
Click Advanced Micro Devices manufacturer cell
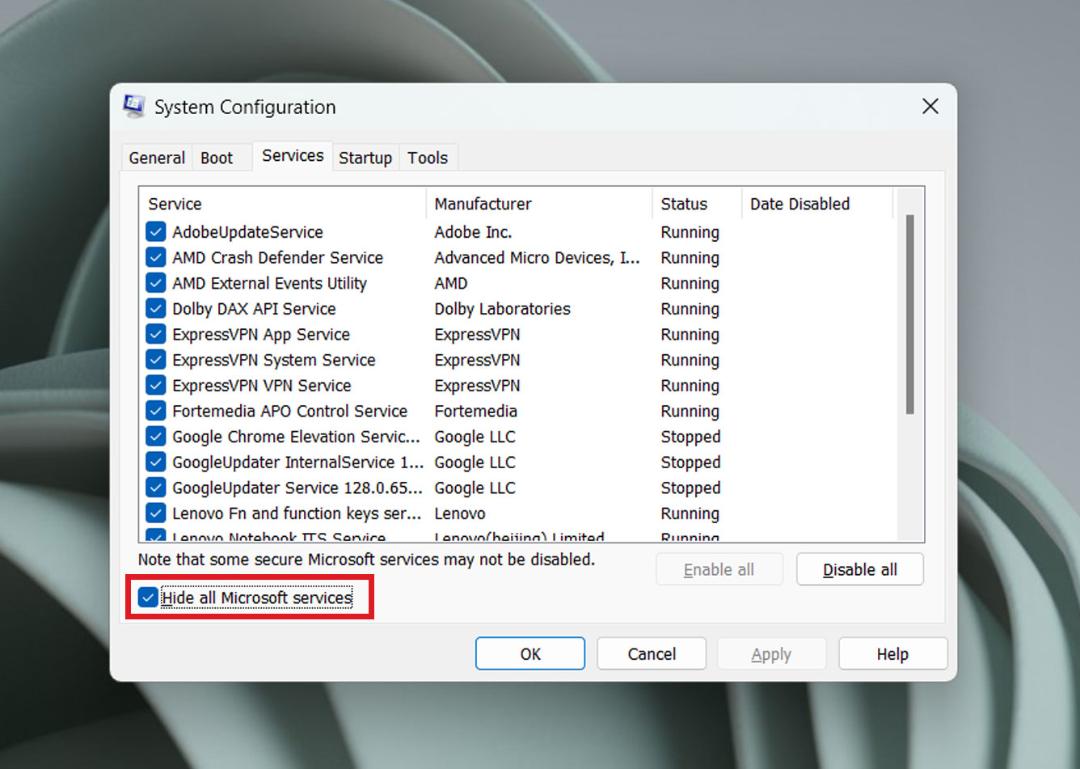(537, 258)
